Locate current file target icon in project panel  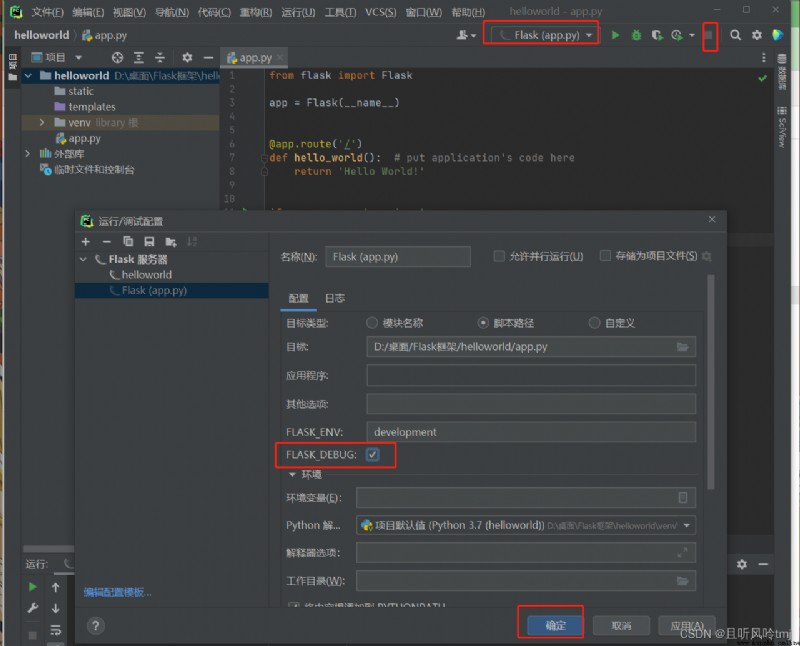click(117, 58)
